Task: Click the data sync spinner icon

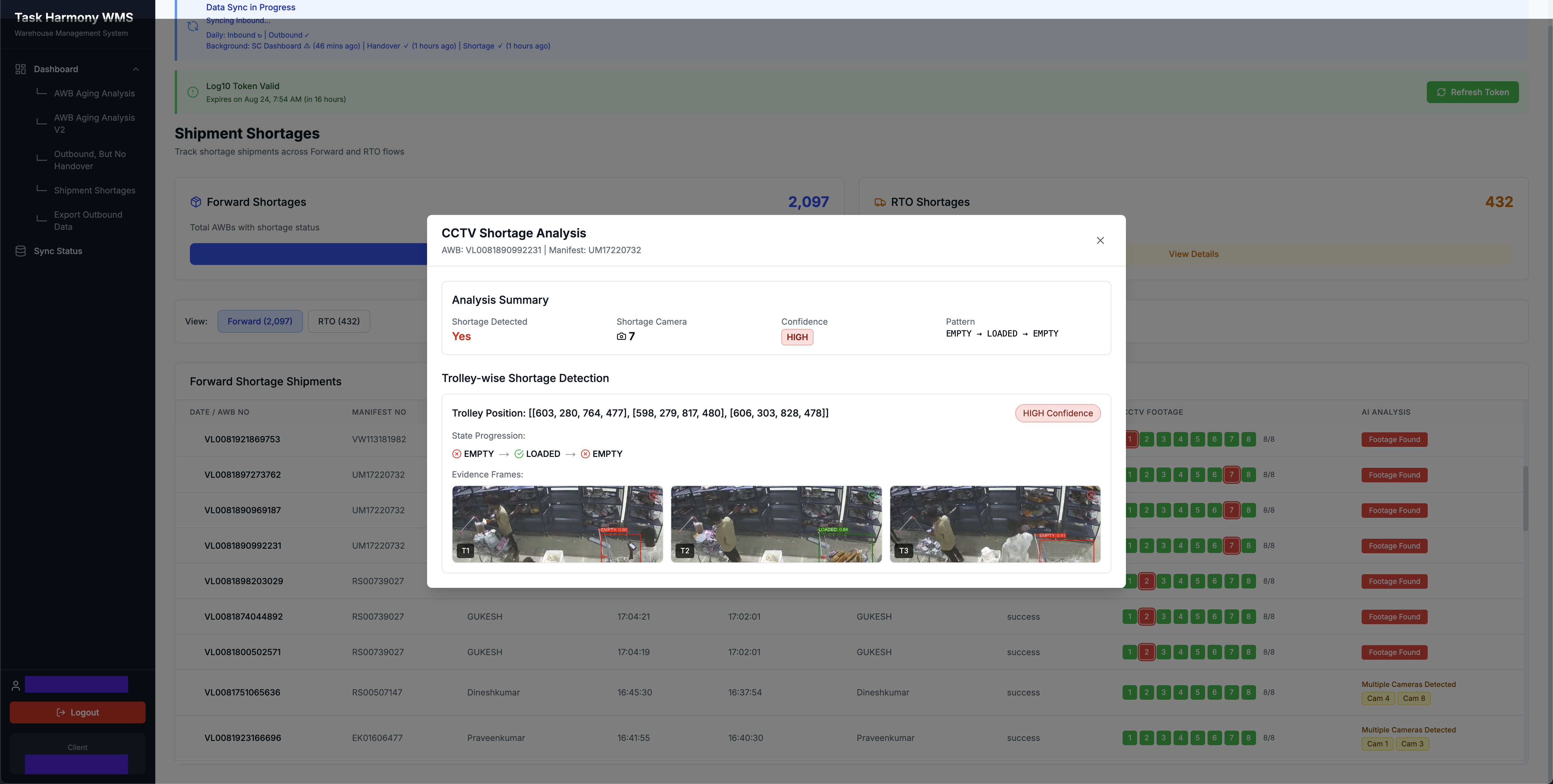Action: click(x=193, y=26)
